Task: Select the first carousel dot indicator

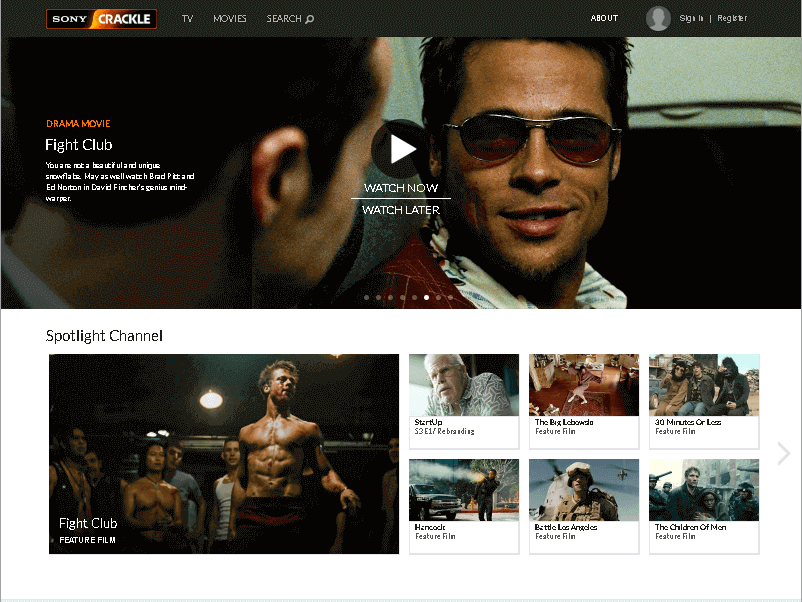Action: pyautogui.click(x=366, y=297)
